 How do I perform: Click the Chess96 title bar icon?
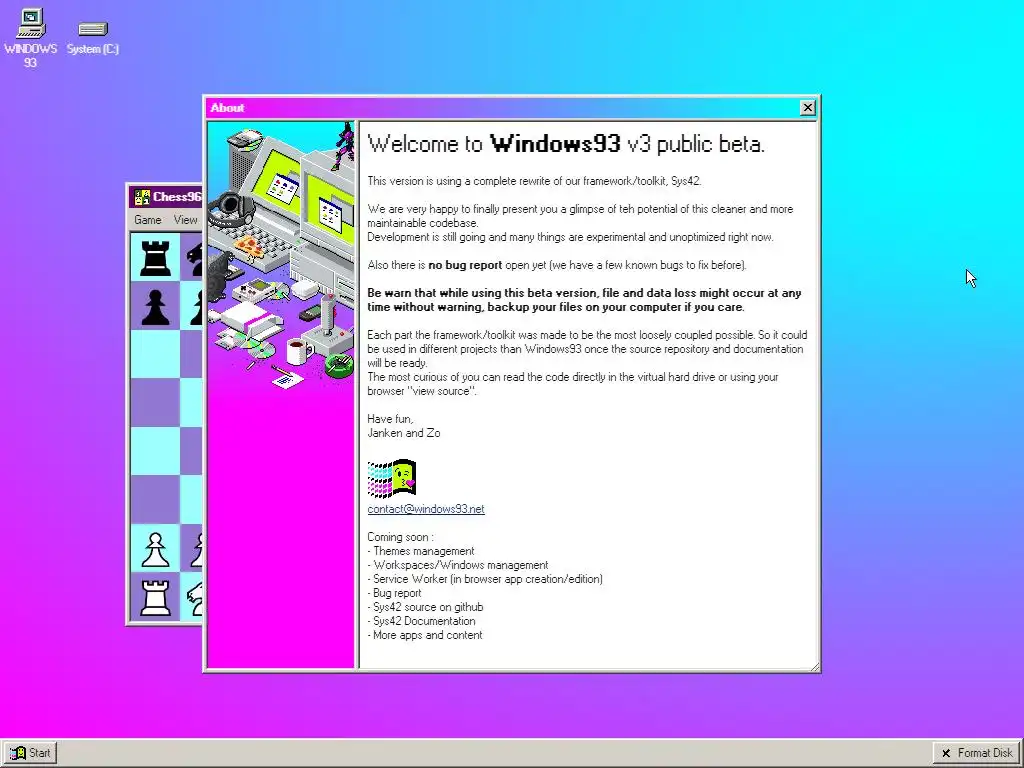coord(142,197)
